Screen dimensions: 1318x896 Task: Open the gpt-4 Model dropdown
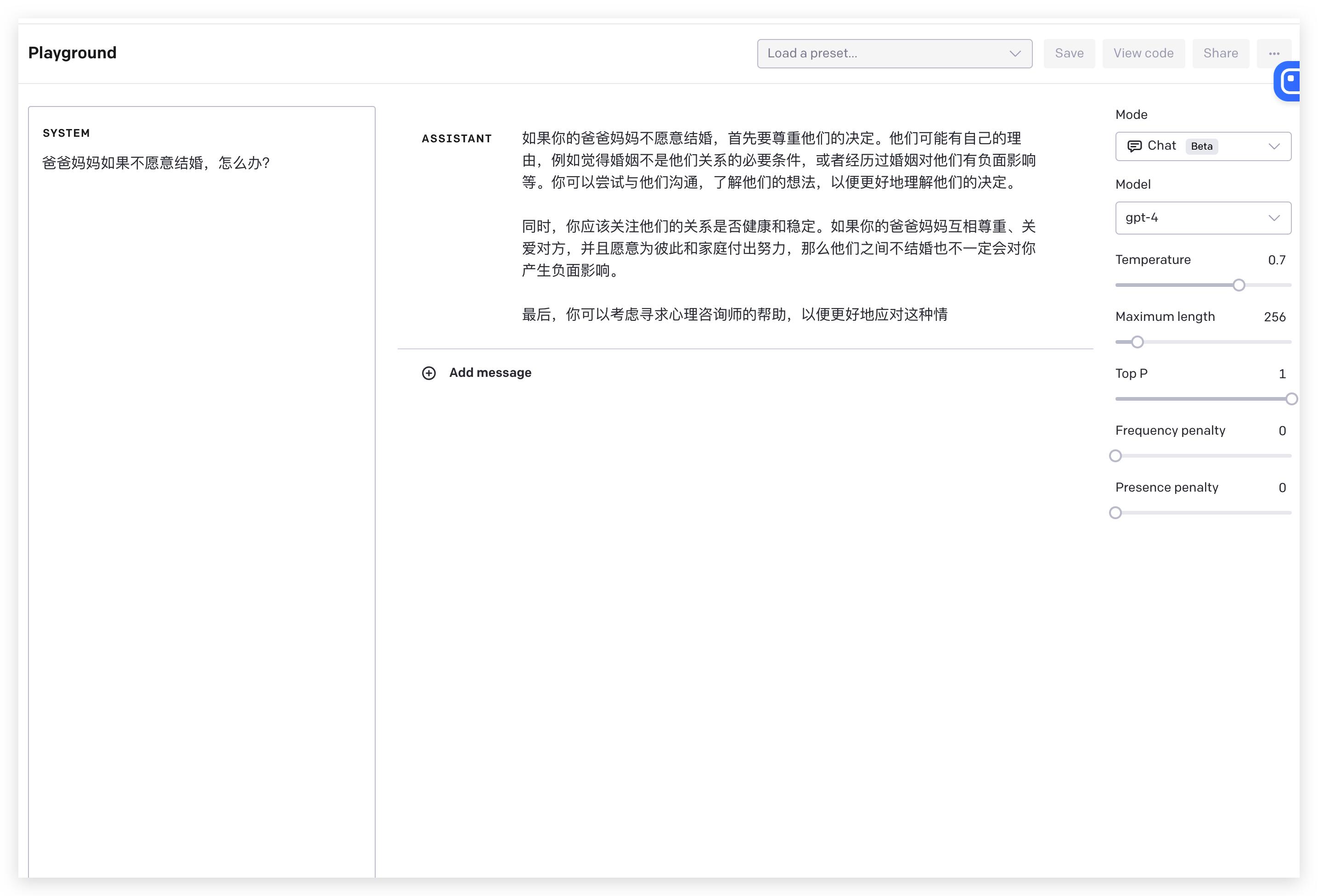tap(1202, 218)
